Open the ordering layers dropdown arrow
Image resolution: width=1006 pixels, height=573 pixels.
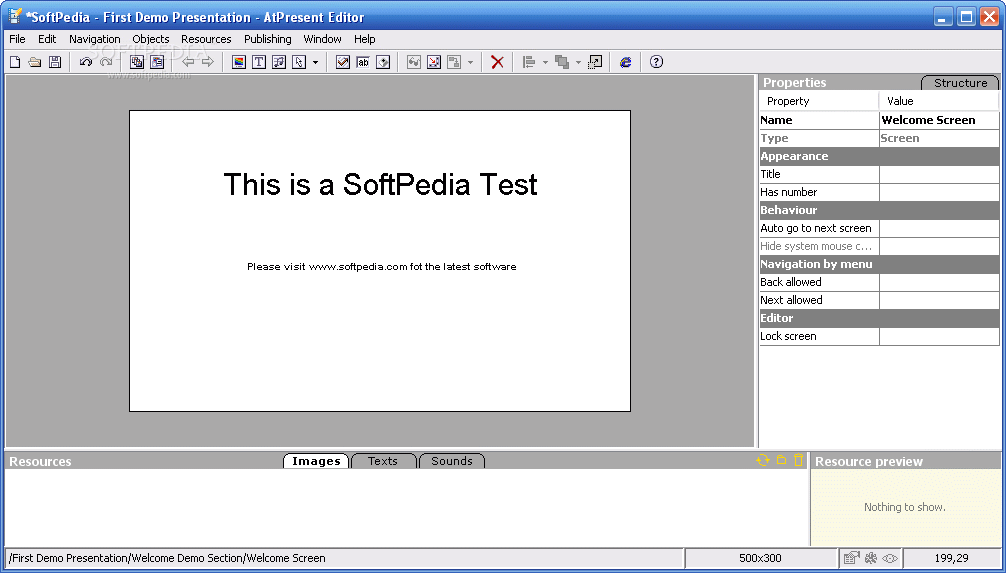pos(578,62)
